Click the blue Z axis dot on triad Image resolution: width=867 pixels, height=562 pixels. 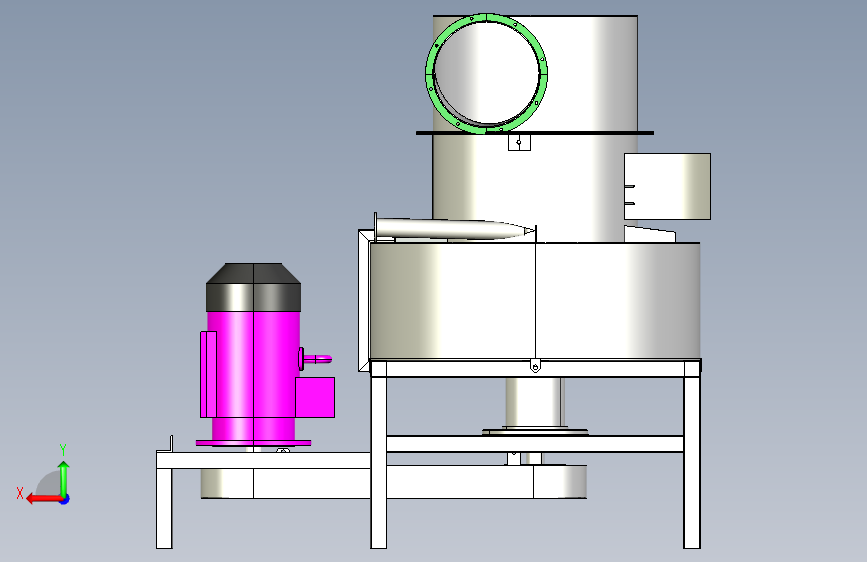pos(65,499)
